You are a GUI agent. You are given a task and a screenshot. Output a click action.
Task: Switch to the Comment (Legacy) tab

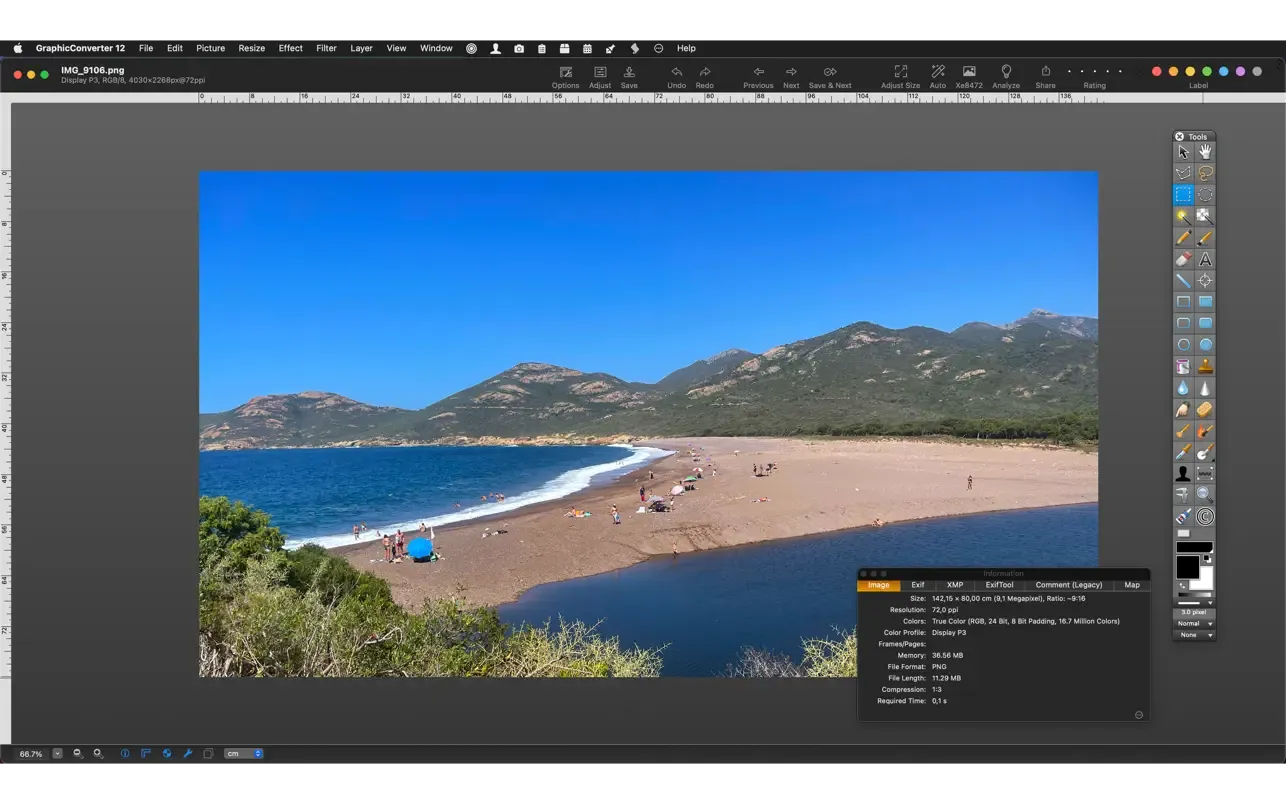coord(1069,585)
